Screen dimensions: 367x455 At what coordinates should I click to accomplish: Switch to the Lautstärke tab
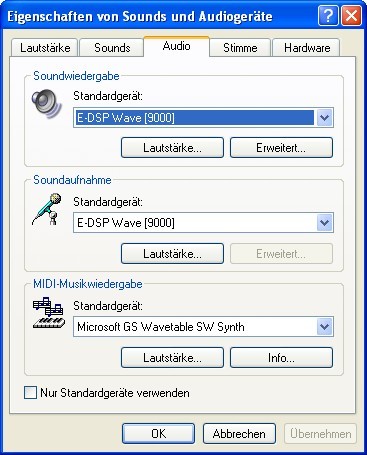click(45, 48)
